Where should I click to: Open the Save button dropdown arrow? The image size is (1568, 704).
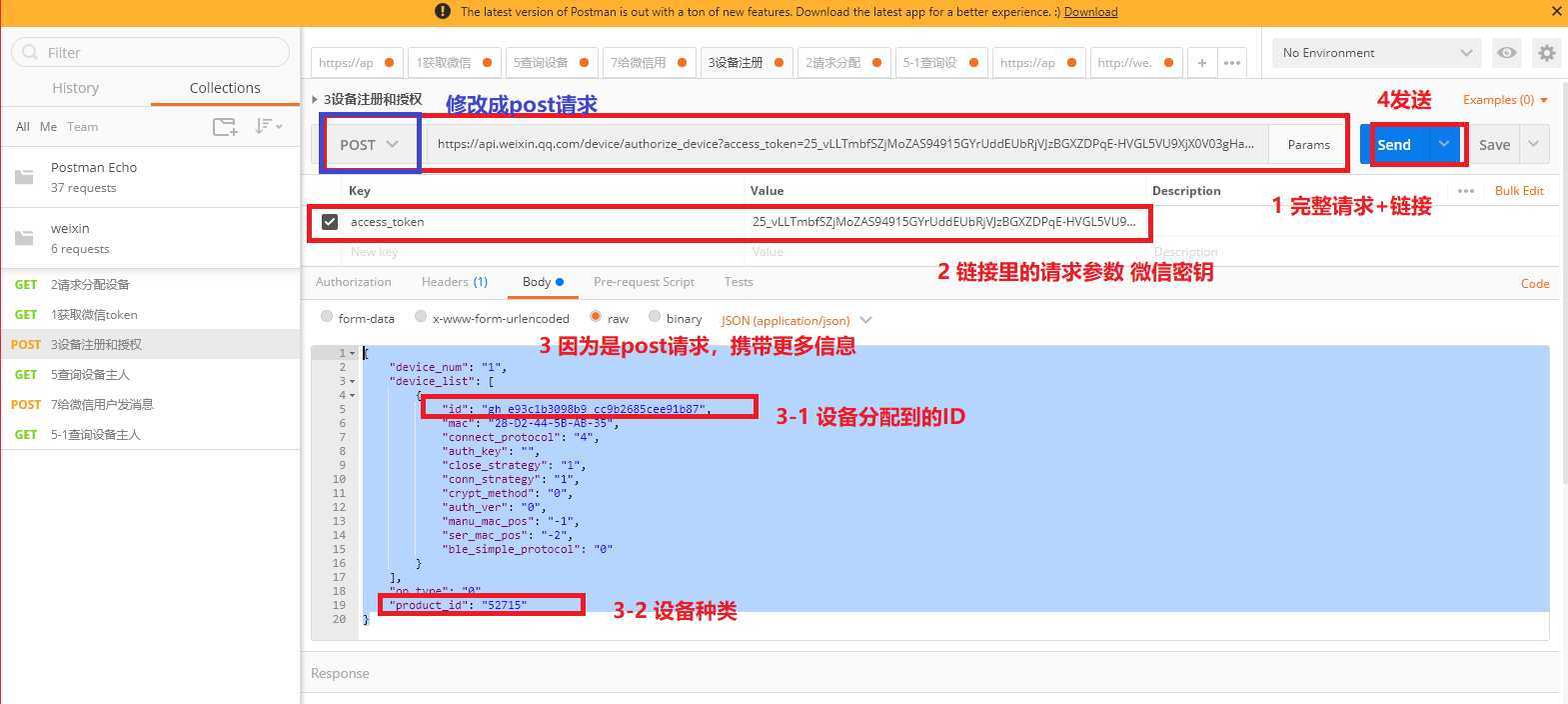point(1534,144)
